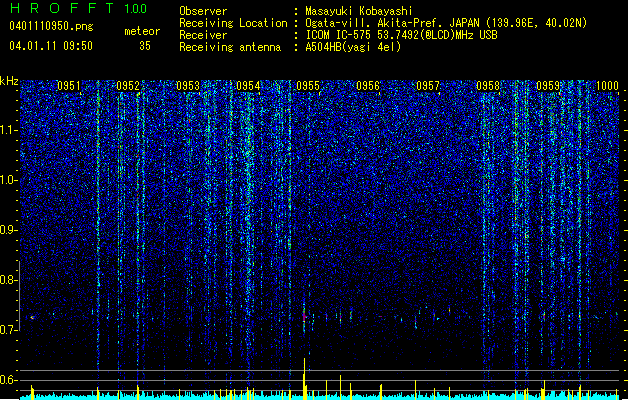Click the 0956 time marker

368,85
